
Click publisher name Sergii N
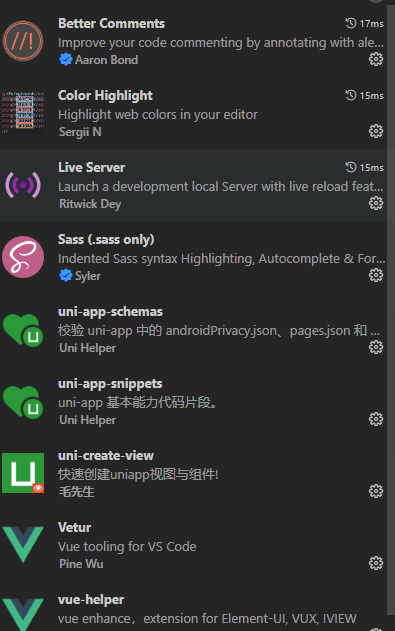coord(80,132)
